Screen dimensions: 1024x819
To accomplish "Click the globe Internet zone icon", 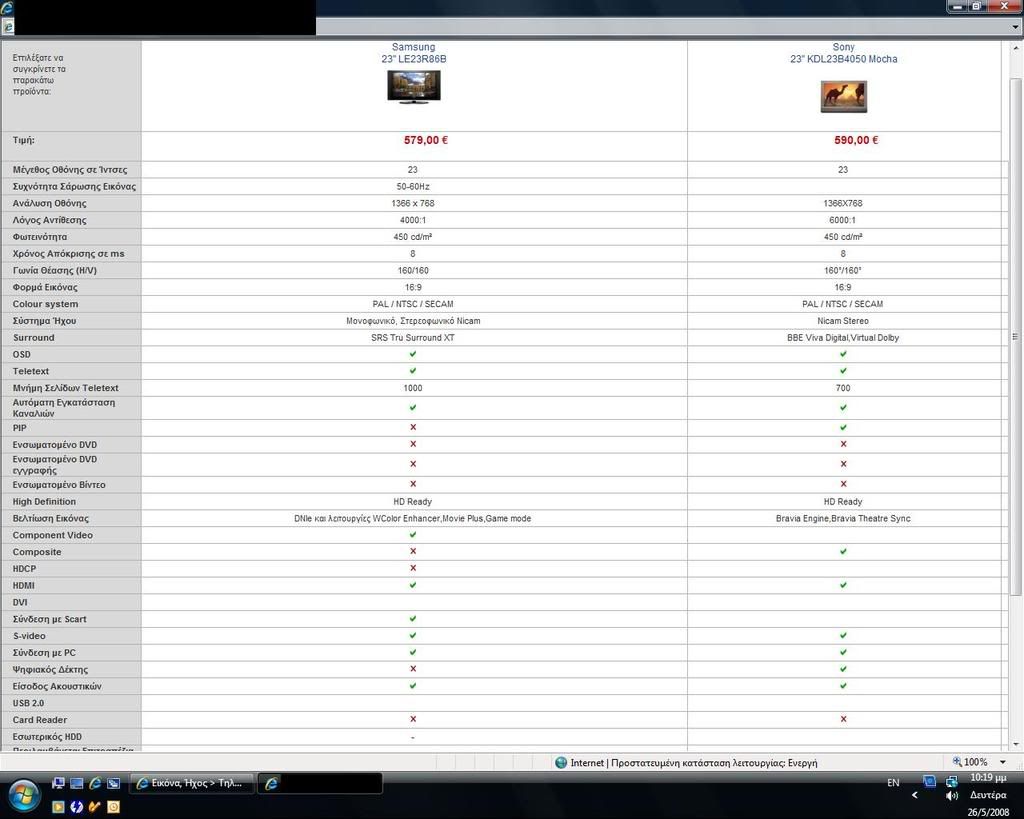I will (x=560, y=762).
